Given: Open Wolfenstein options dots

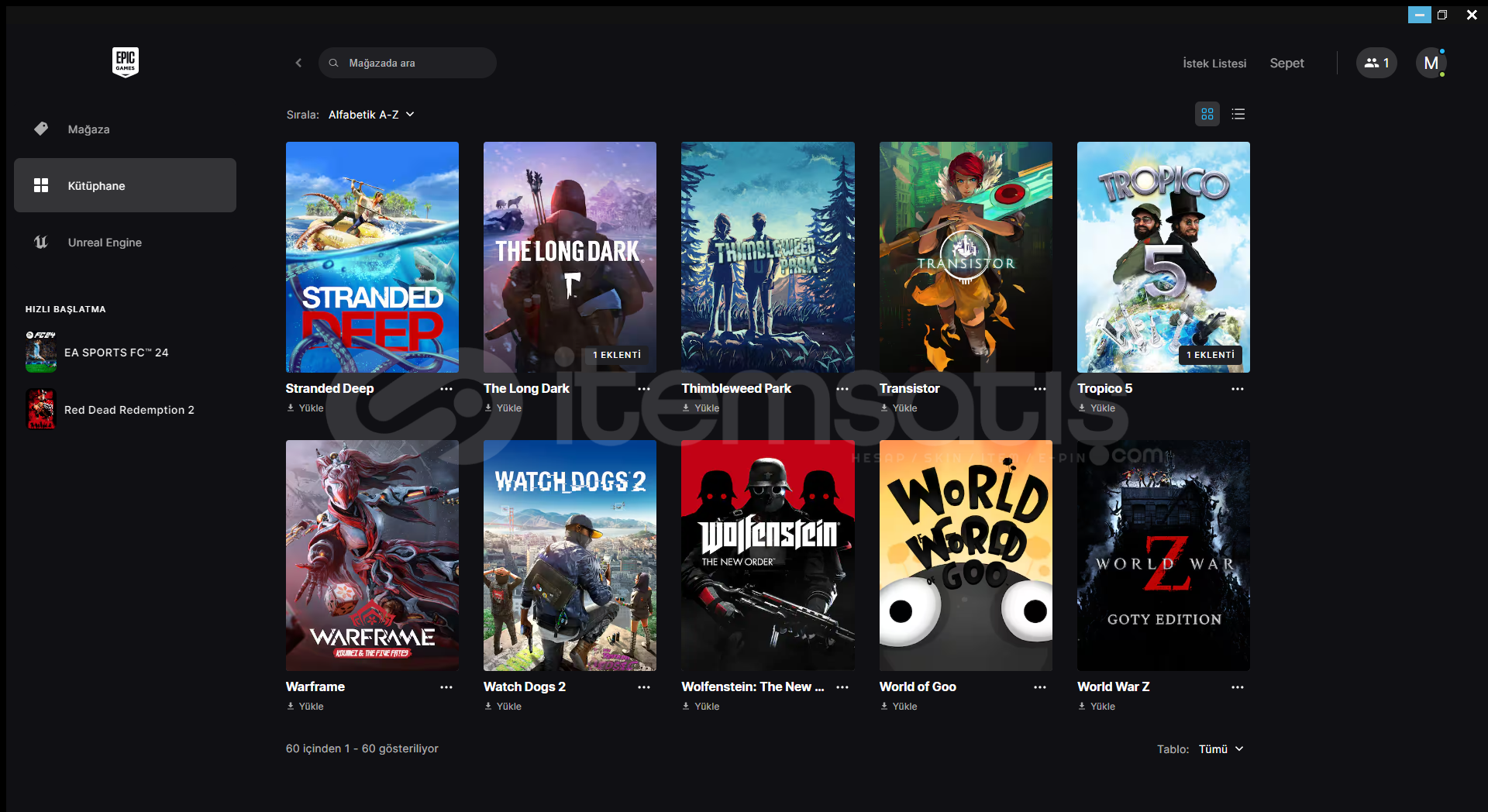Looking at the screenshot, I should point(842,687).
